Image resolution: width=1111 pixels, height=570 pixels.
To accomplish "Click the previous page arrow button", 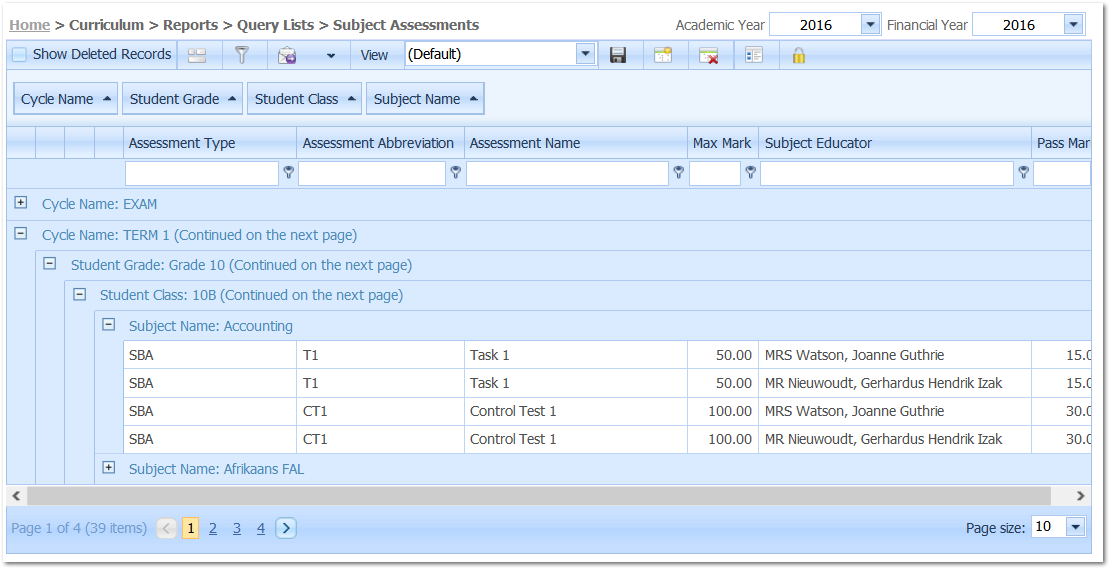I will (x=167, y=528).
